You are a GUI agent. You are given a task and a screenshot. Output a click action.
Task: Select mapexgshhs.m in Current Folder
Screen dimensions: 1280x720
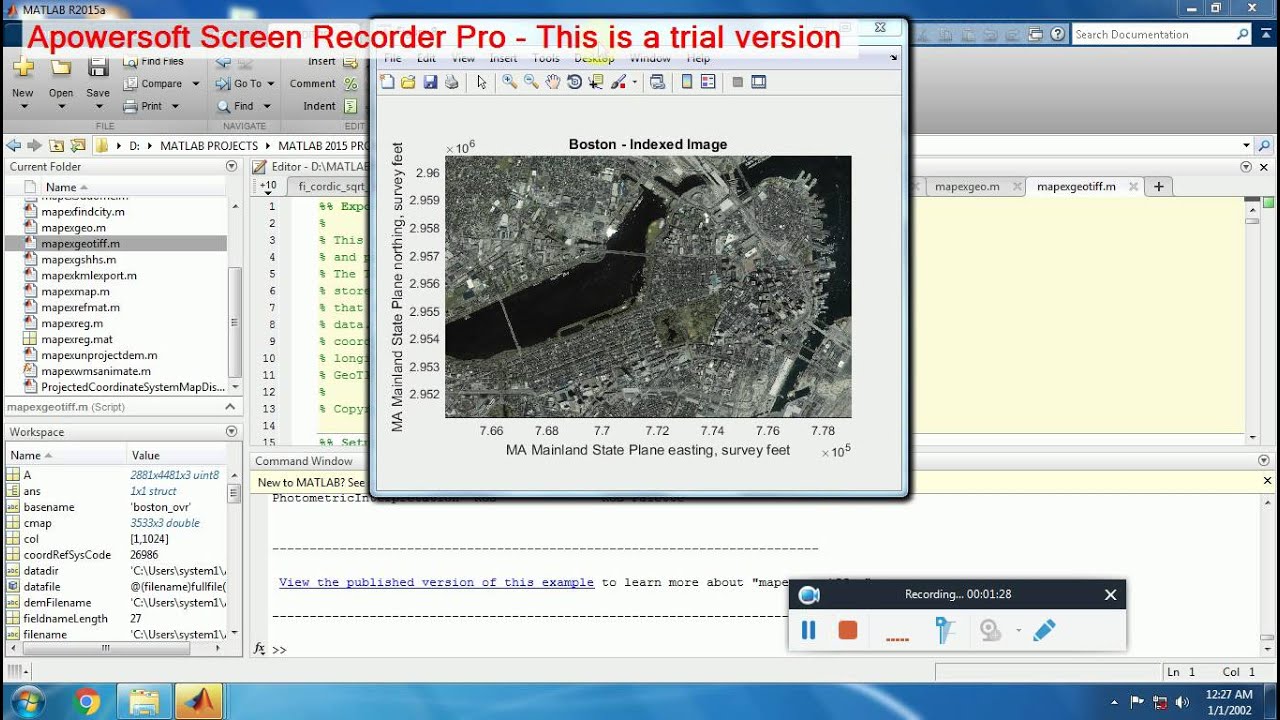click(x=78, y=260)
